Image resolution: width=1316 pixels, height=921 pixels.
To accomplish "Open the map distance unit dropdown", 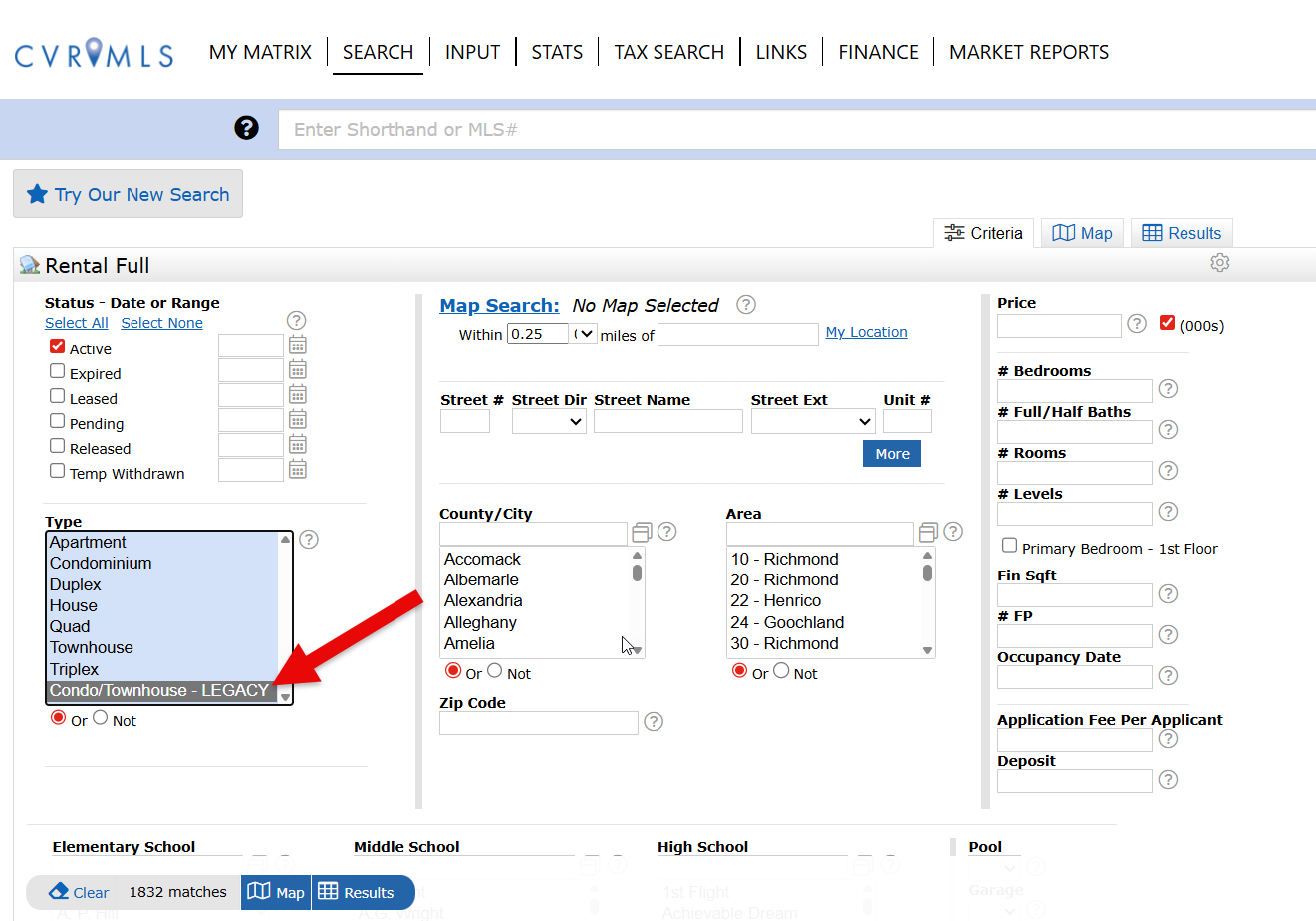I will 585,334.
